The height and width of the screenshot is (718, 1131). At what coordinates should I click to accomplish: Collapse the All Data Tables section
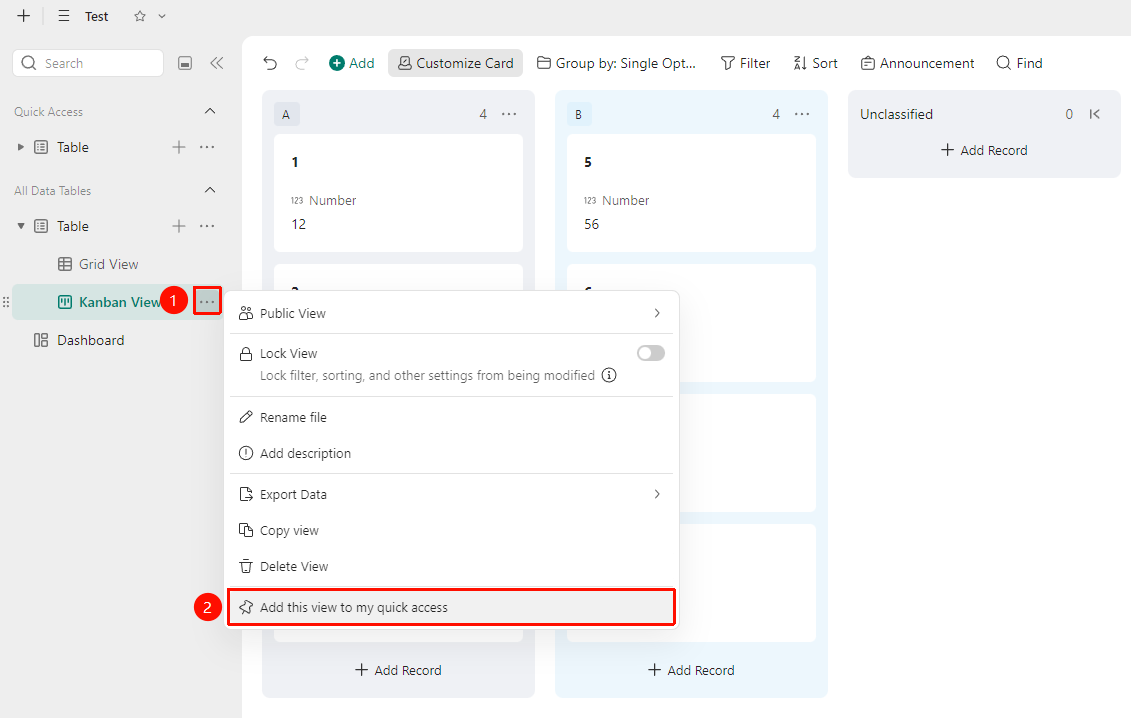pos(210,191)
